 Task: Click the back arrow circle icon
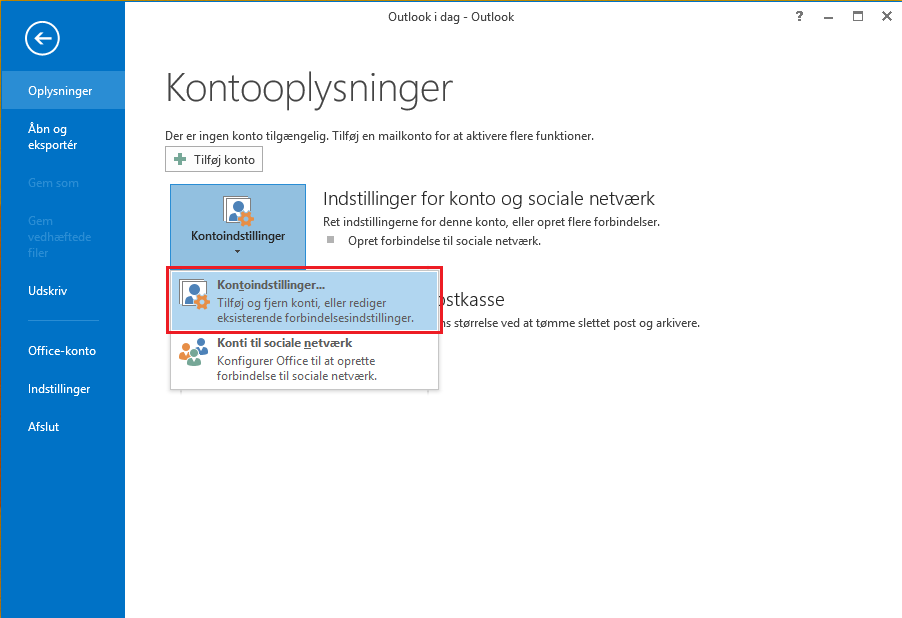[42, 39]
